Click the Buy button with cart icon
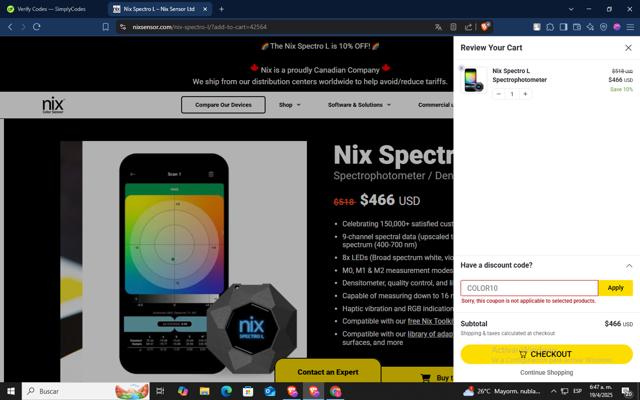Viewport: 640px width, 400px height. (418, 377)
